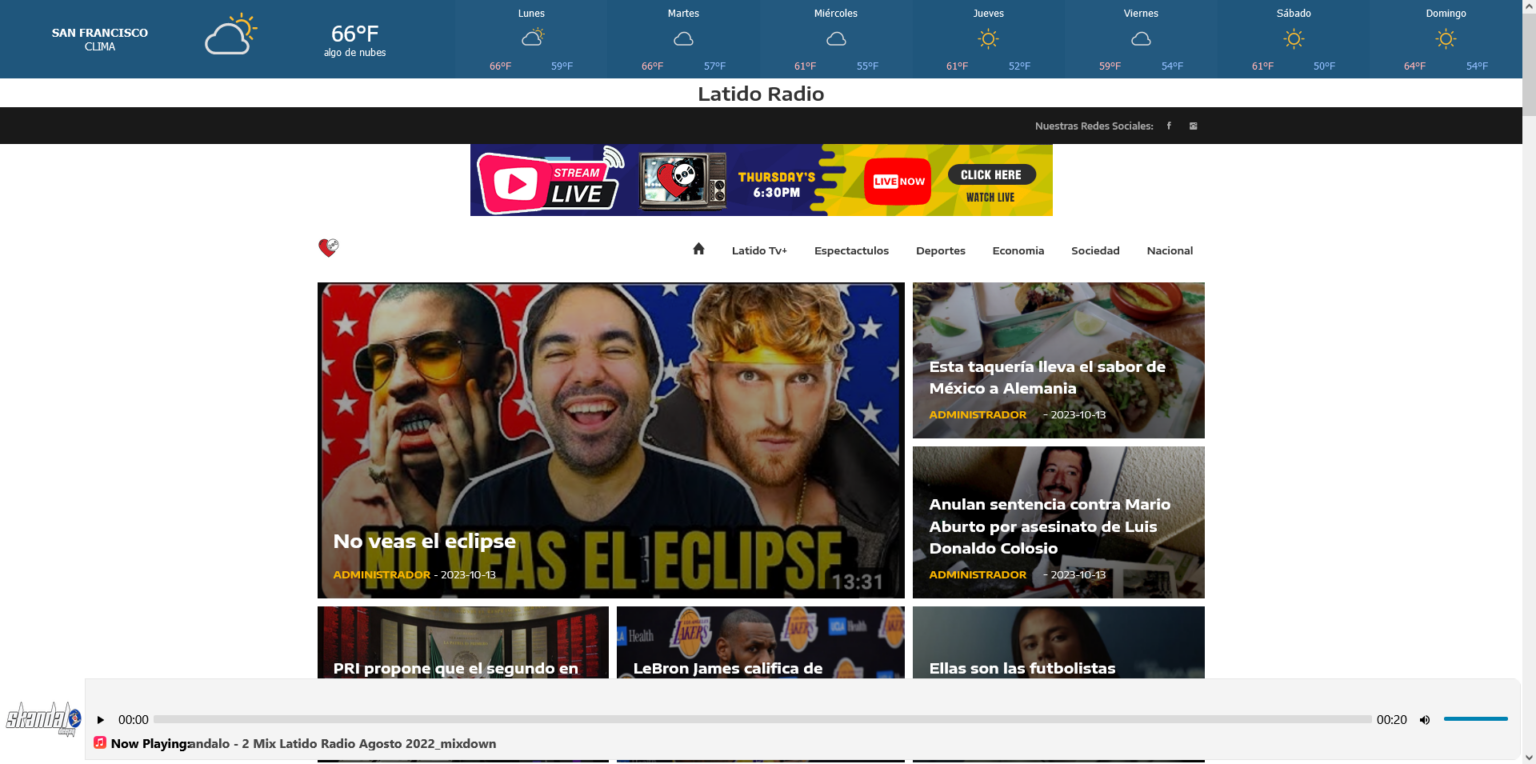Click Lunes forecast weather icon
This screenshot has height=764, width=1536.
click(533, 38)
